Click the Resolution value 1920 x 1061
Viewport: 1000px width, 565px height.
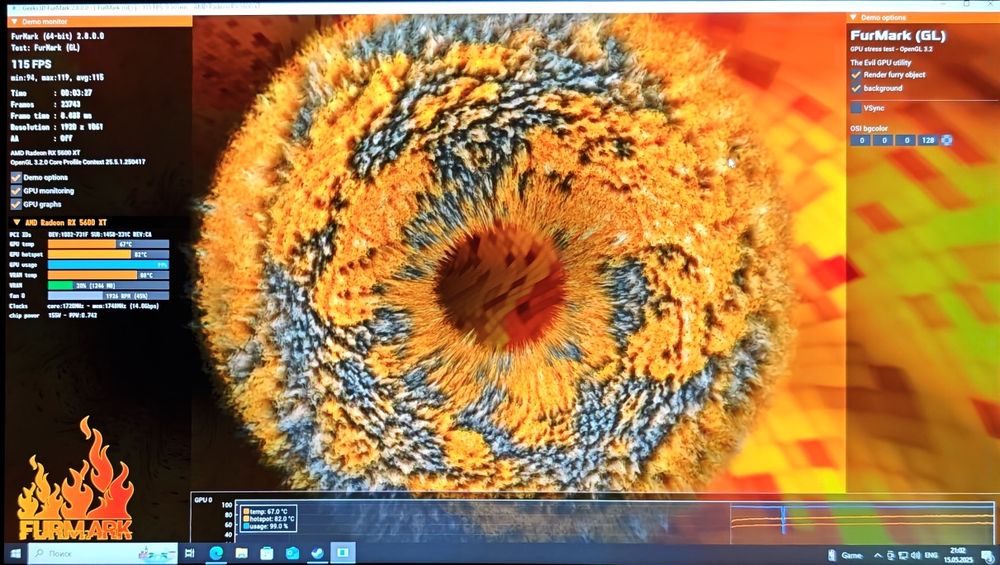click(x=81, y=127)
